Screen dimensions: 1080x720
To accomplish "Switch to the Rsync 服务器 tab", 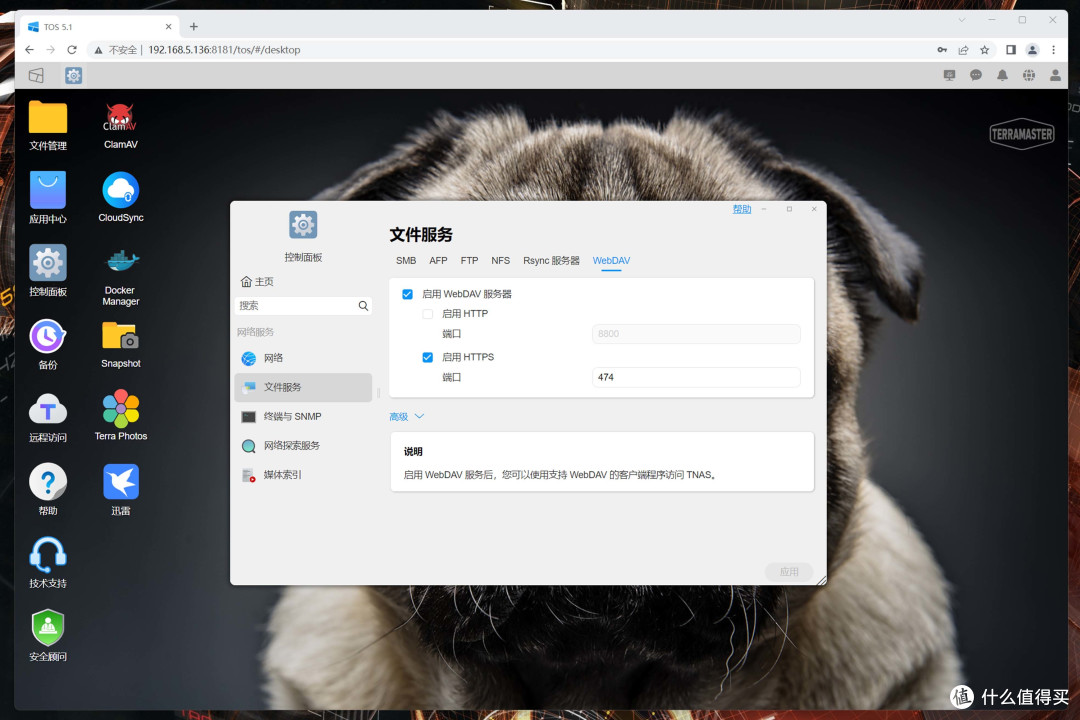I will (551, 260).
